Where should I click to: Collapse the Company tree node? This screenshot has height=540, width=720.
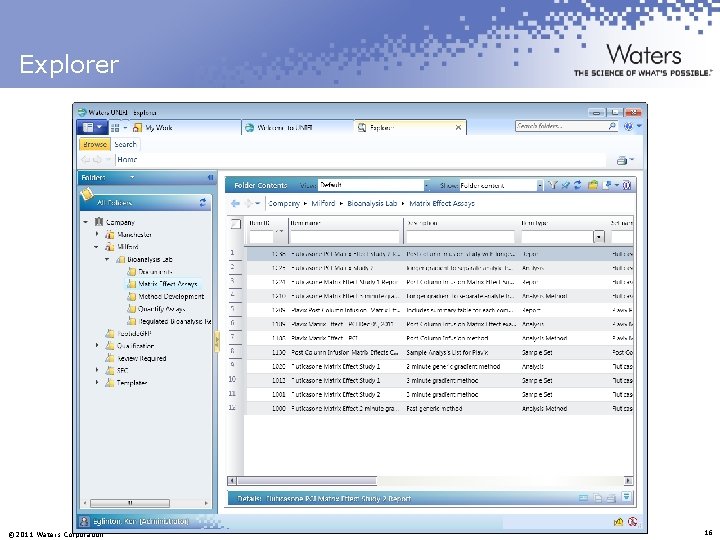(x=86, y=222)
